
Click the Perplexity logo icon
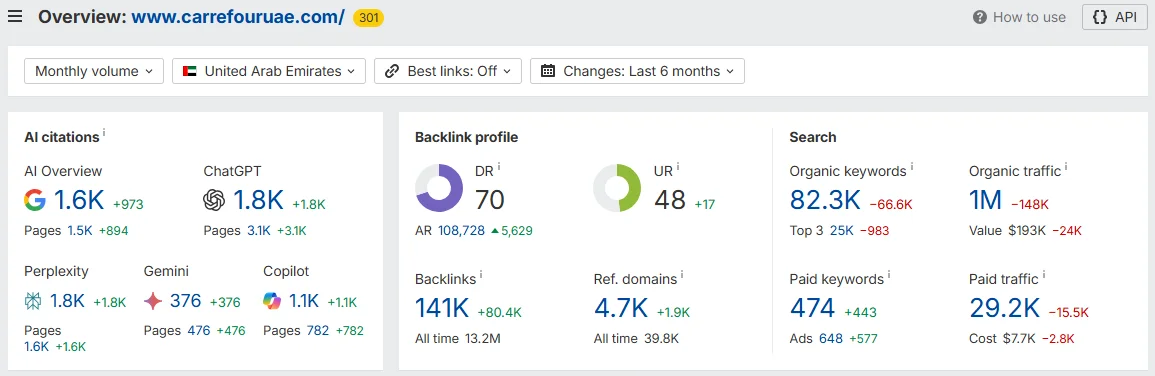(x=34, y=301)
